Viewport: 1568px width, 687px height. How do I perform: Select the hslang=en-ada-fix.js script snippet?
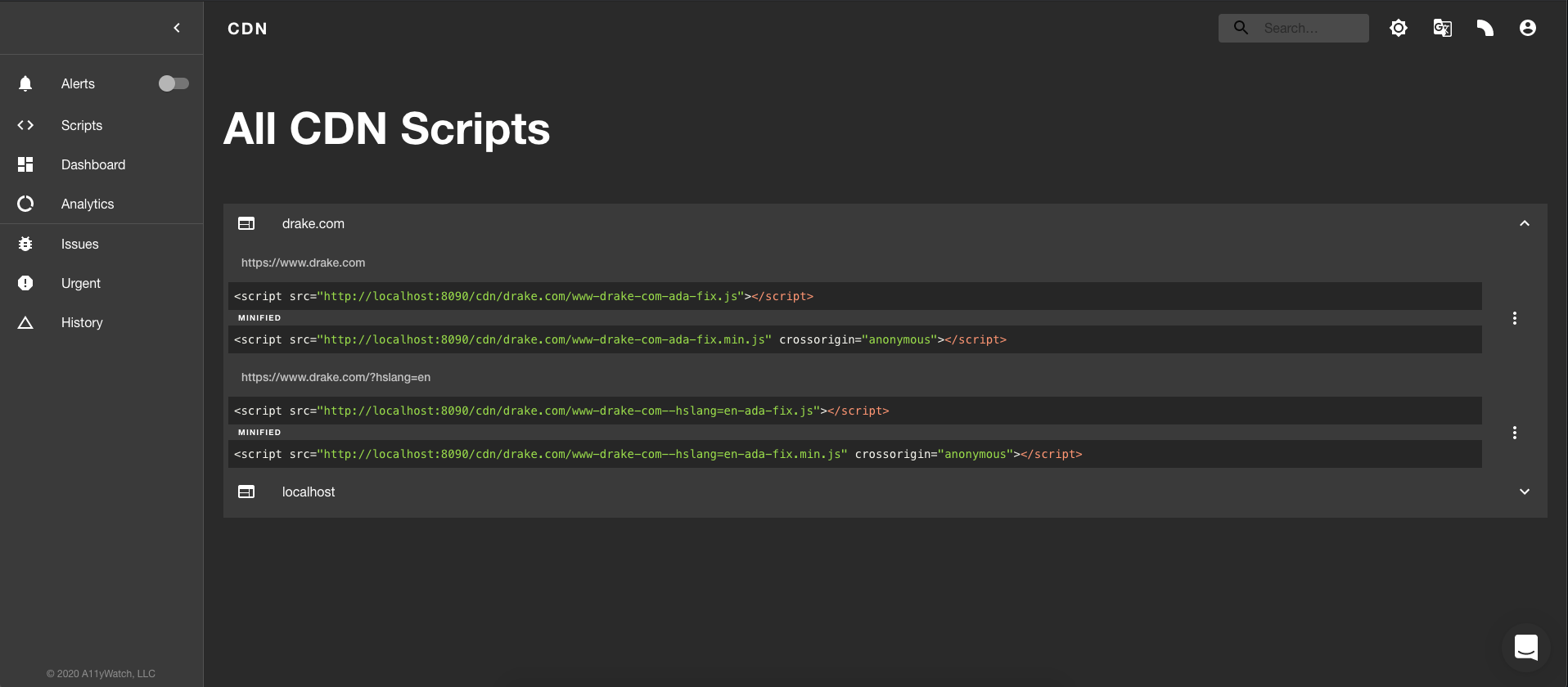(x=855, y=411)
